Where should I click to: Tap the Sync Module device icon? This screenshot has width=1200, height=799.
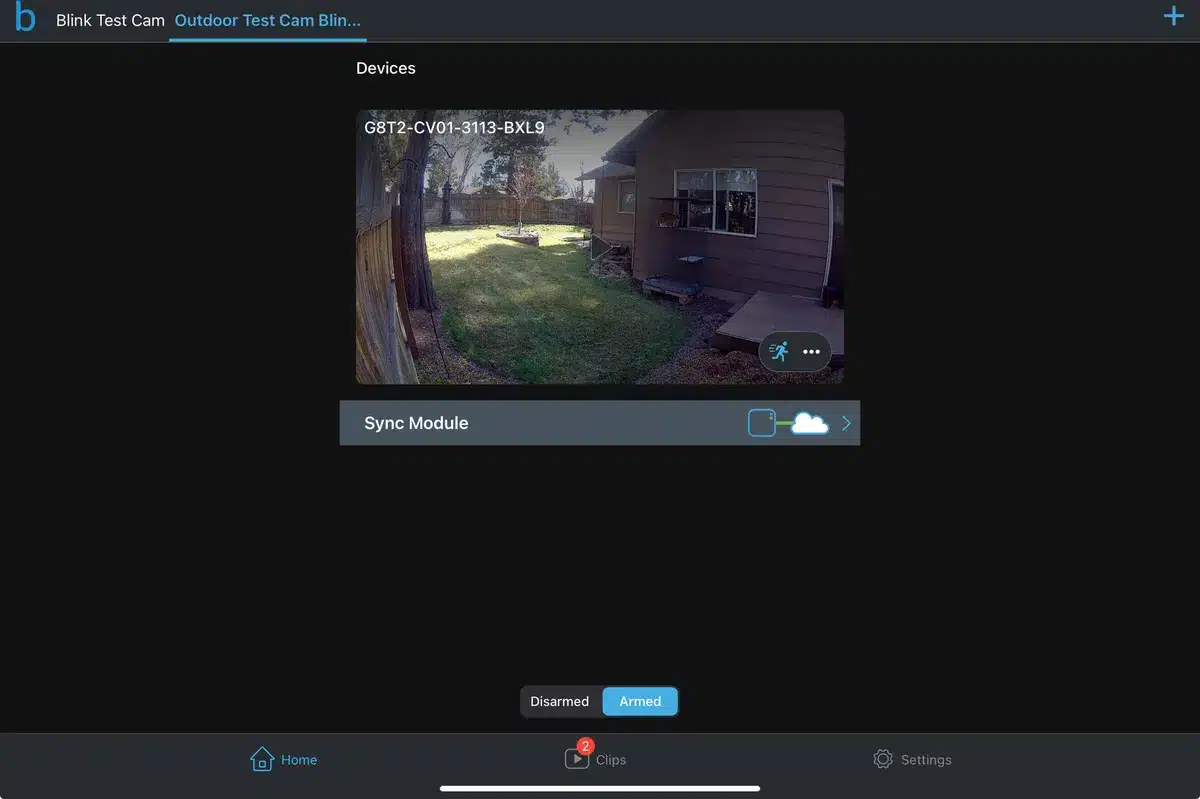[x=762, y=423]
